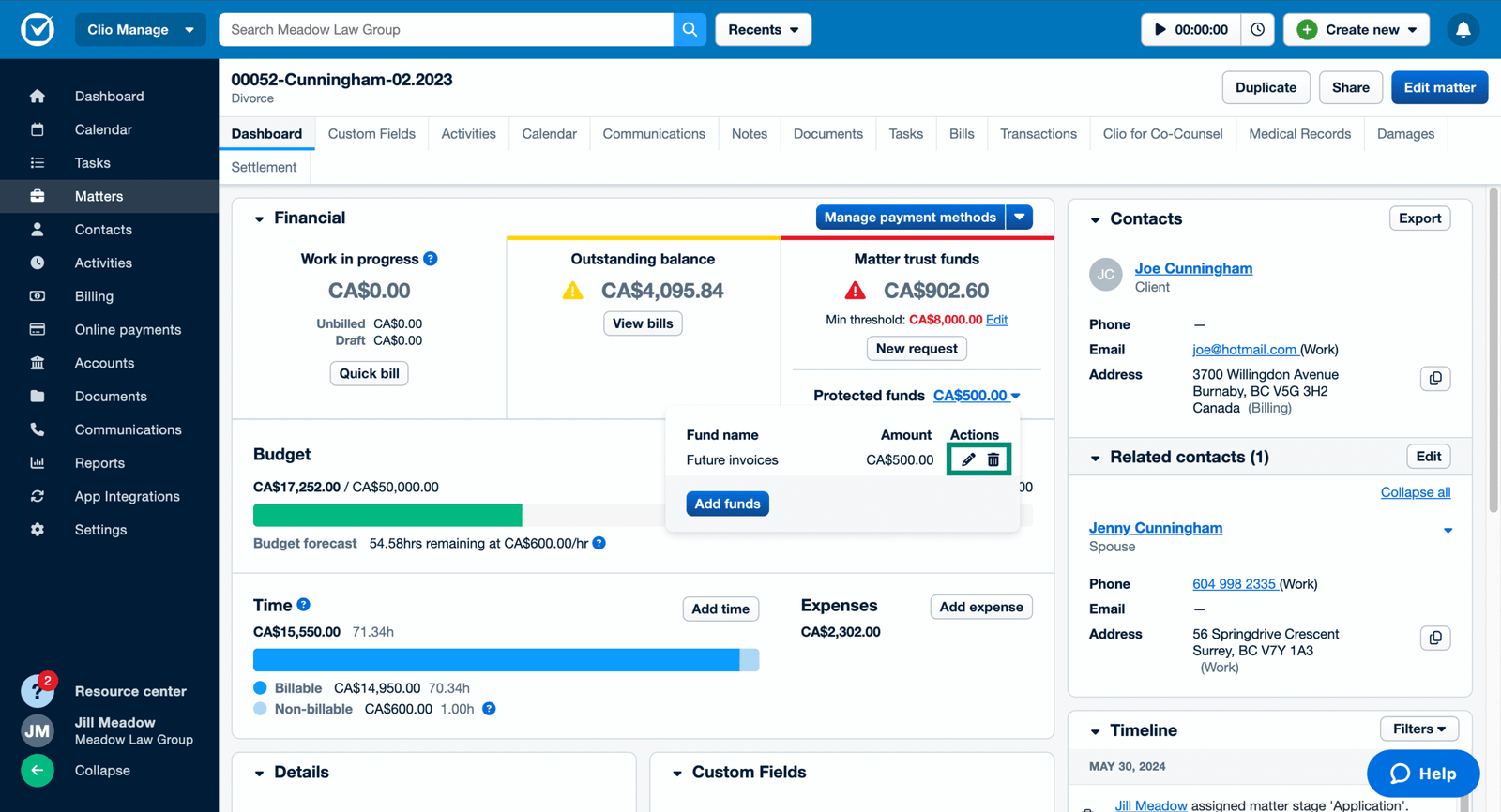Image resolution: width=1501 pixels, height=812 pixels.
Task: Start the timer play button
Action: (x=1160, y=29)
